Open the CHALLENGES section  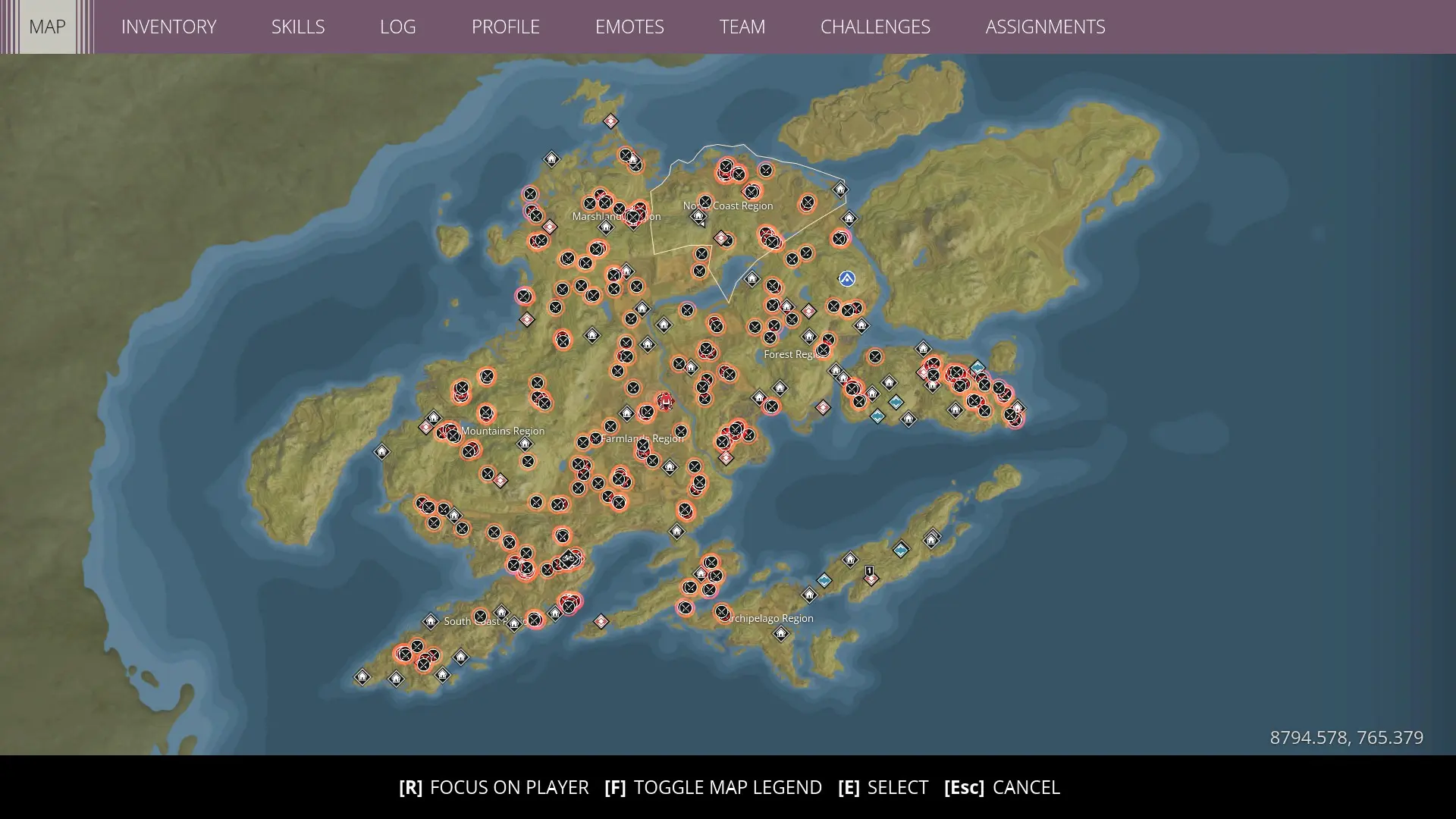tap(875, 27)
